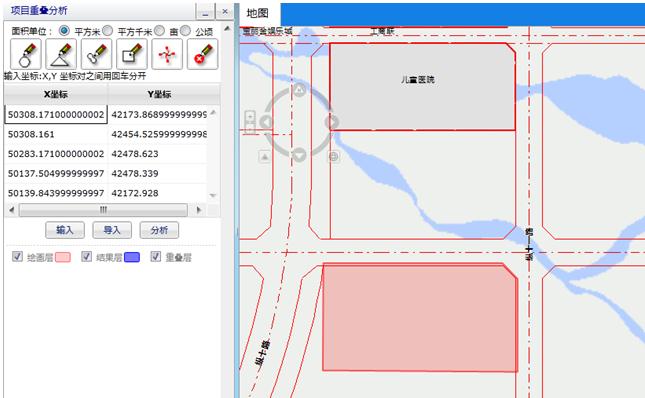Switch to the 地图 tab
The height and width of the screenshot is (398, 645).
[258, 13]
